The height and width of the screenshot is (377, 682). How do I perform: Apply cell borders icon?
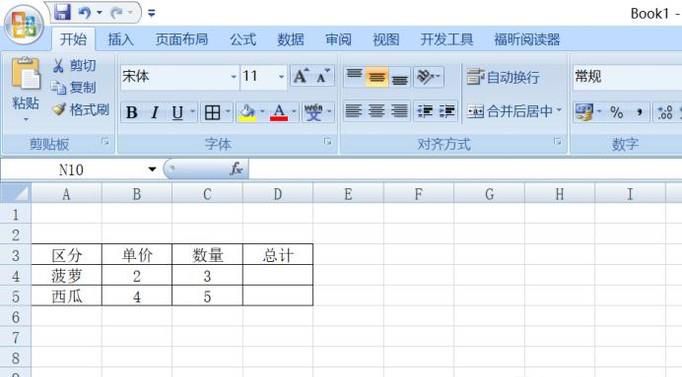(x=212, y=113)
